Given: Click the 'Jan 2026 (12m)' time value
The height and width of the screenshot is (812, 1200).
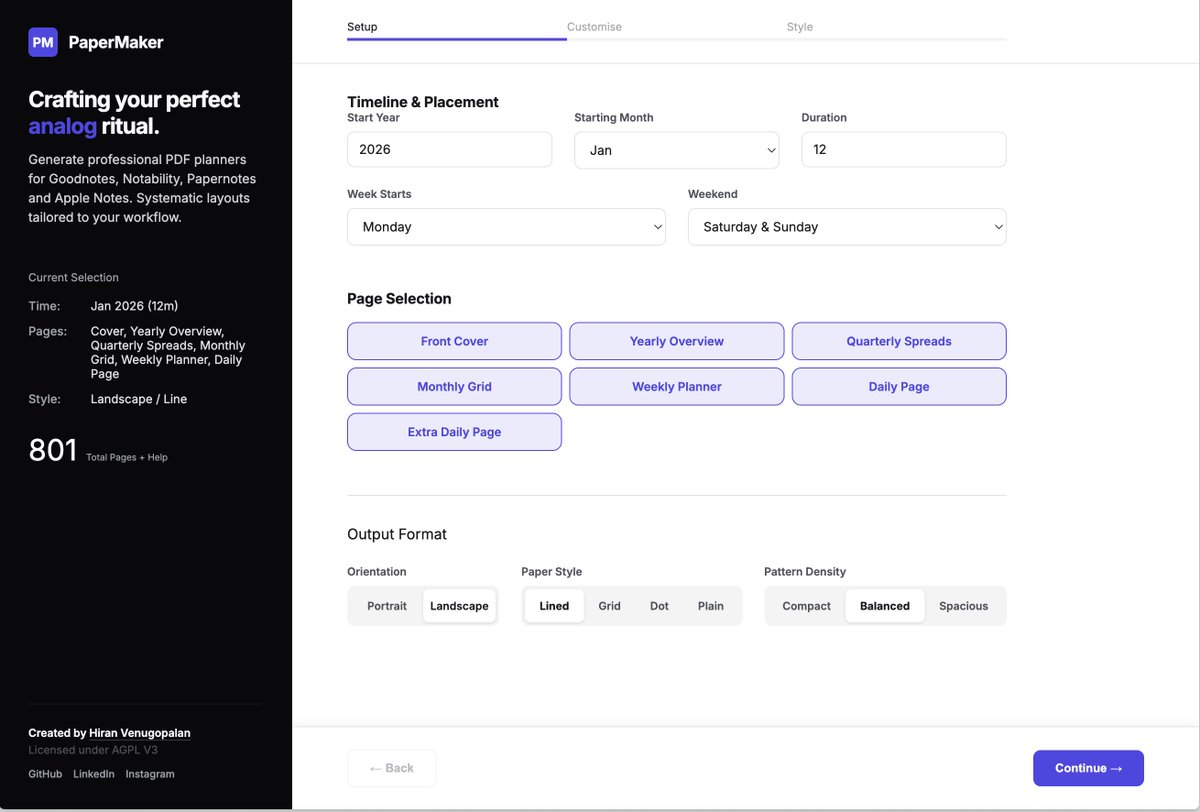Looking at the screenshot, I should (x=135, y=306).
